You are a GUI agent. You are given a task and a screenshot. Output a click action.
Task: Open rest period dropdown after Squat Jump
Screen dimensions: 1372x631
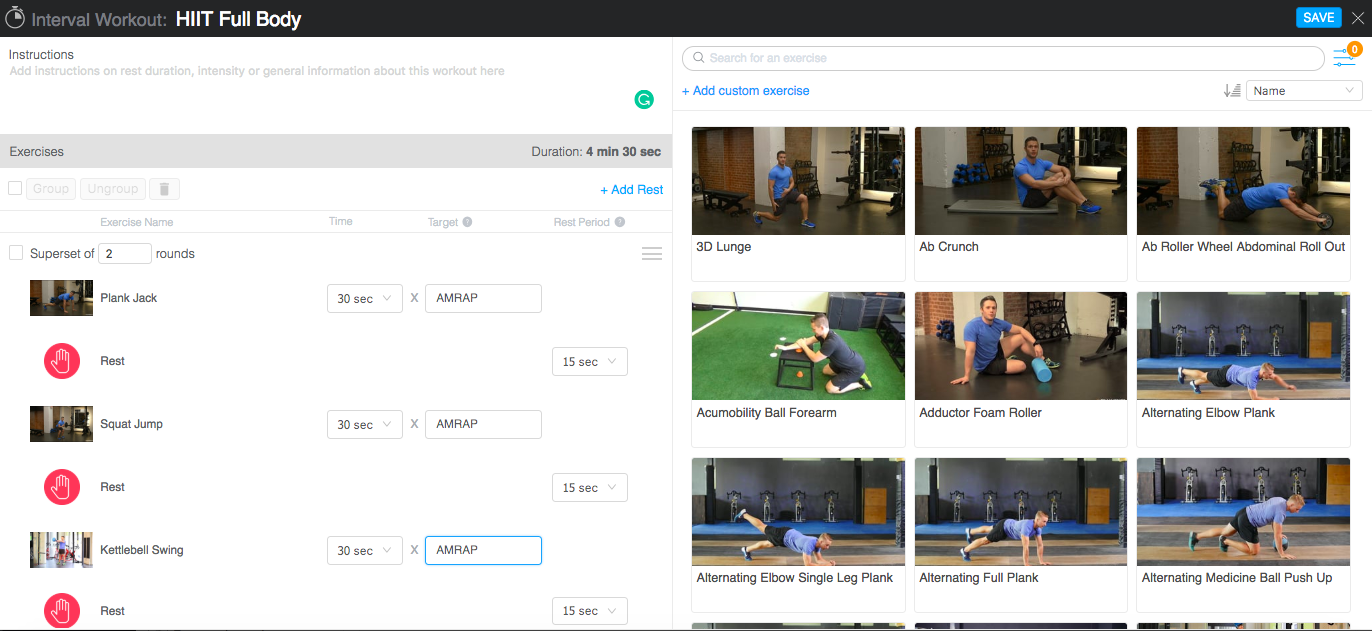point(590,488)
